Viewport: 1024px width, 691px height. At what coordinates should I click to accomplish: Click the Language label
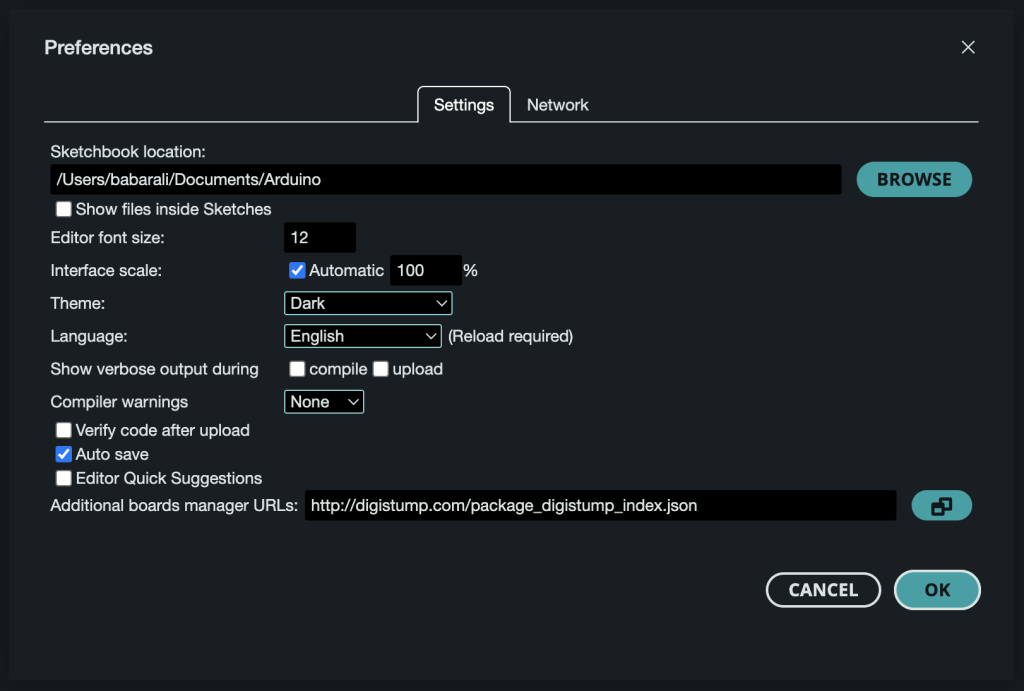(89, 336)
